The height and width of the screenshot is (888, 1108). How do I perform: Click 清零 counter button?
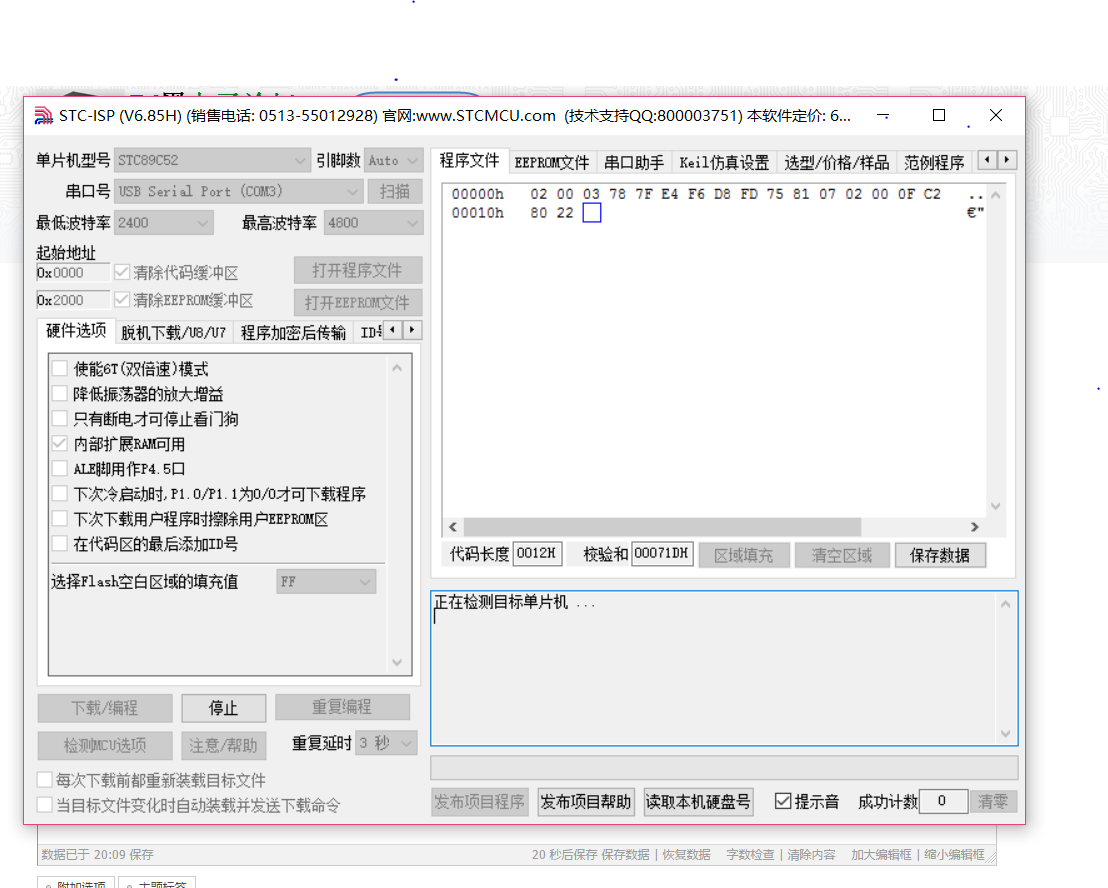coord(993,802)
